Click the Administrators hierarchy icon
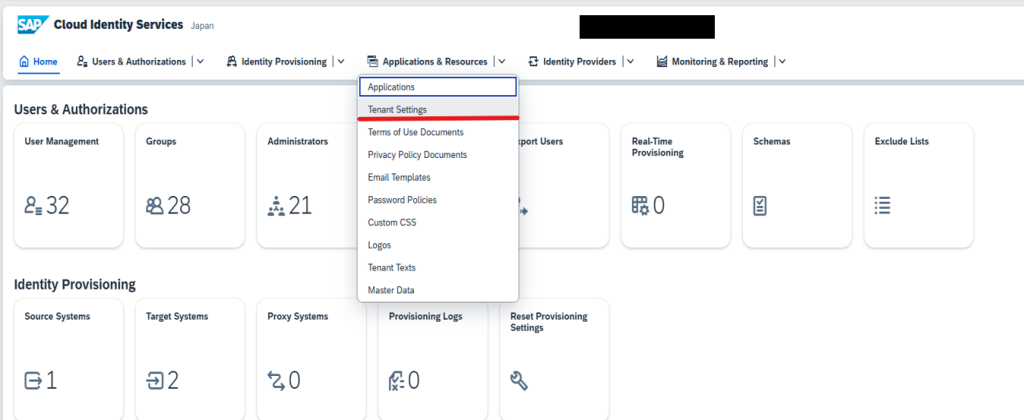Screen dimensions: 1024x420 pyautogui.click(x=276, y=206)
